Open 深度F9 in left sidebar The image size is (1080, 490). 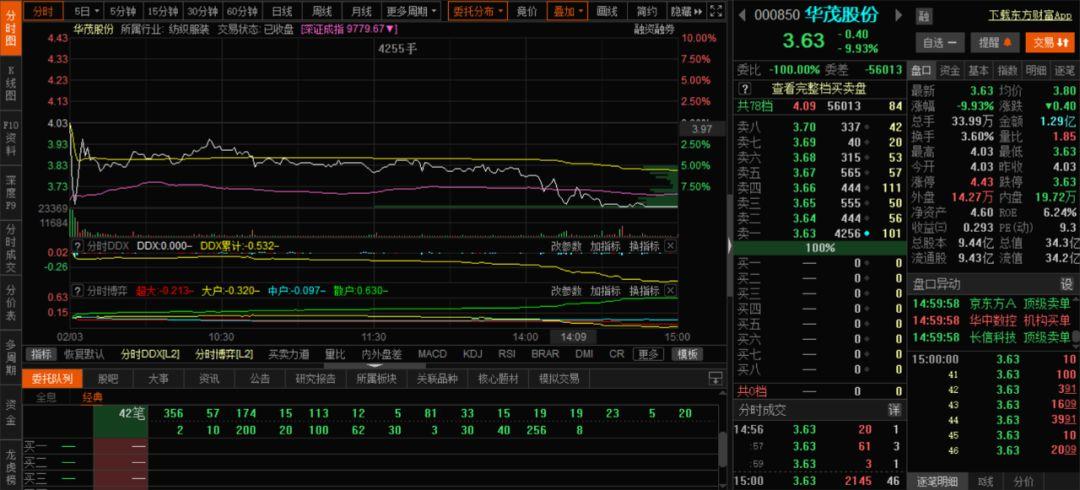(x=10, y=191)
